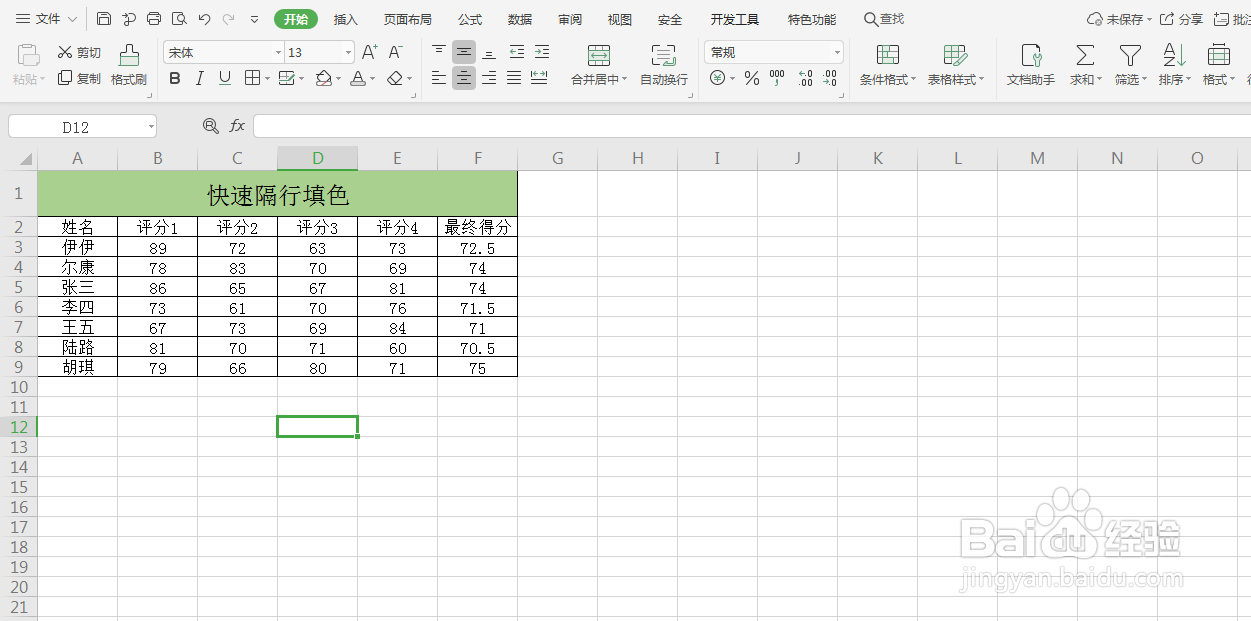Click the fx insert function icon

[x=237, y=126]
